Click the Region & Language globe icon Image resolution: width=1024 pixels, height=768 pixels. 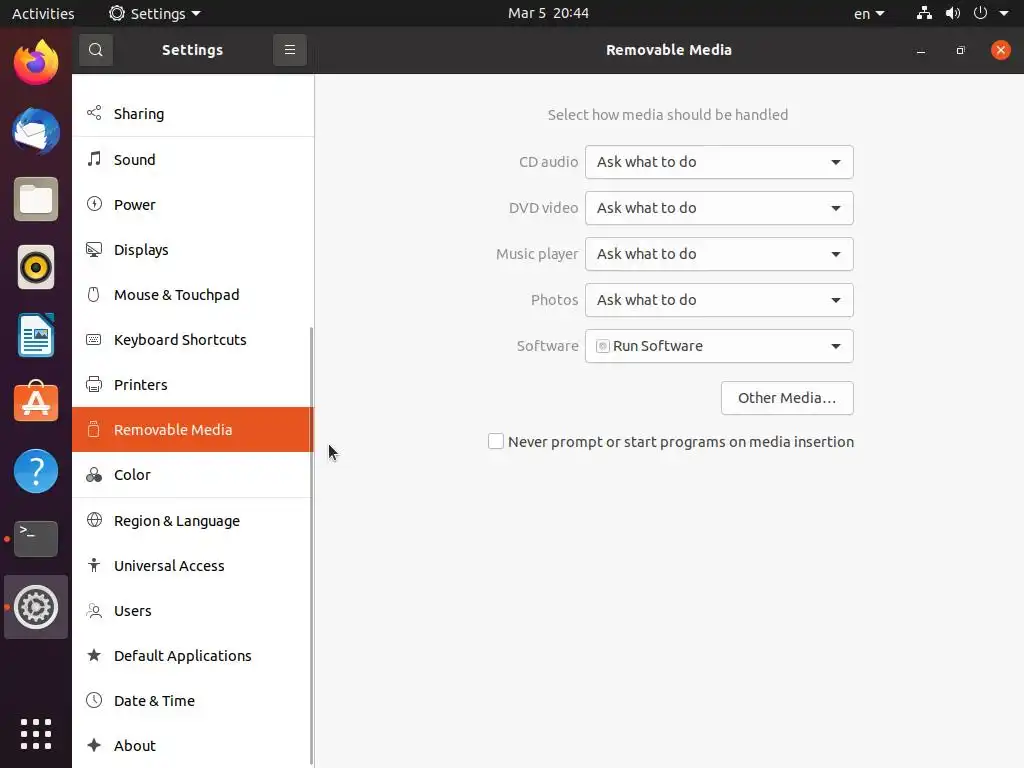pos(94,521)
